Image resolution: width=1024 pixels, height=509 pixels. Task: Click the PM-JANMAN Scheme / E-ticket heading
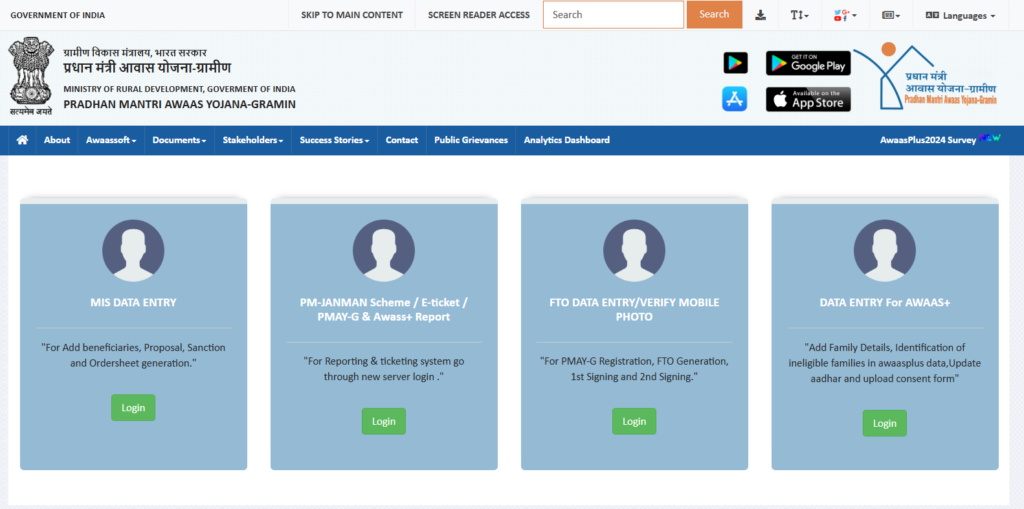click(x=384, y=310)
